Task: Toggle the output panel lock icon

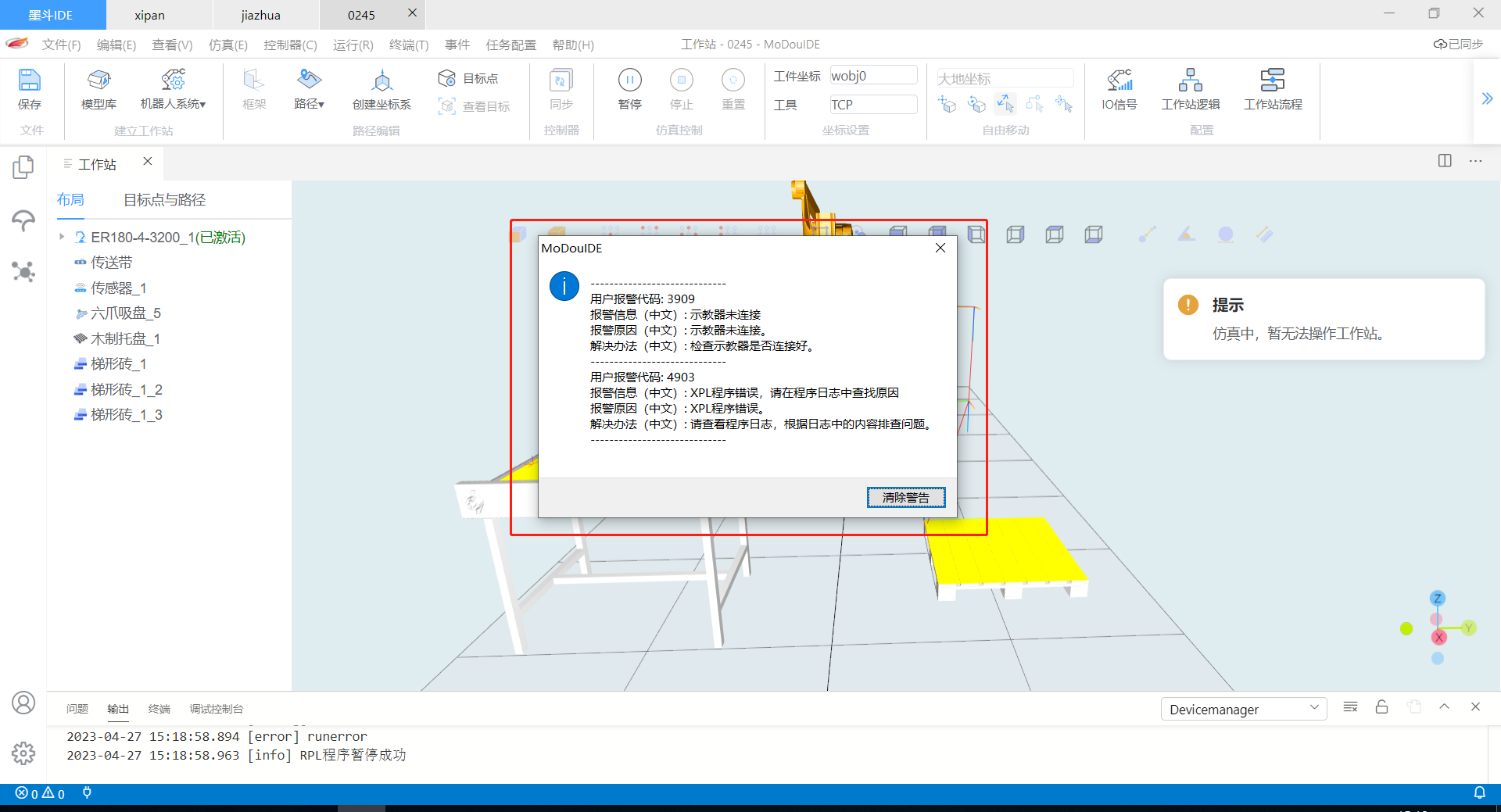Action: pyautogui.click(x=1381, y=706)
